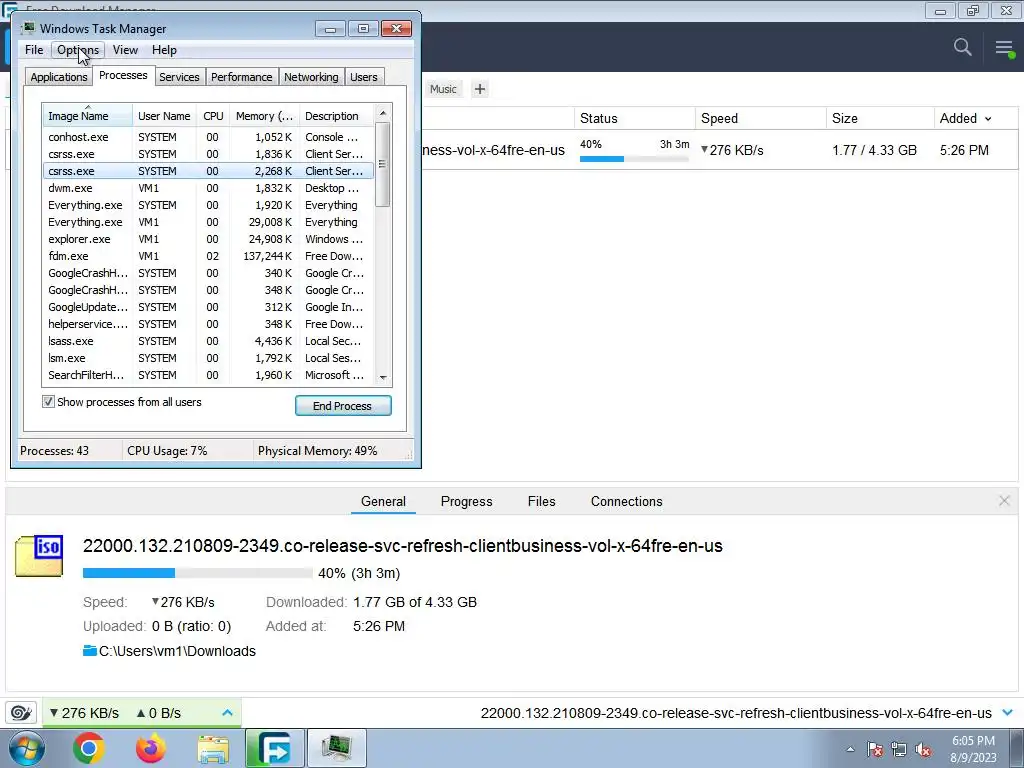Click process list scrollbar thumb
The width and height of the screenshot is (1024, 768).
(383, 164)
